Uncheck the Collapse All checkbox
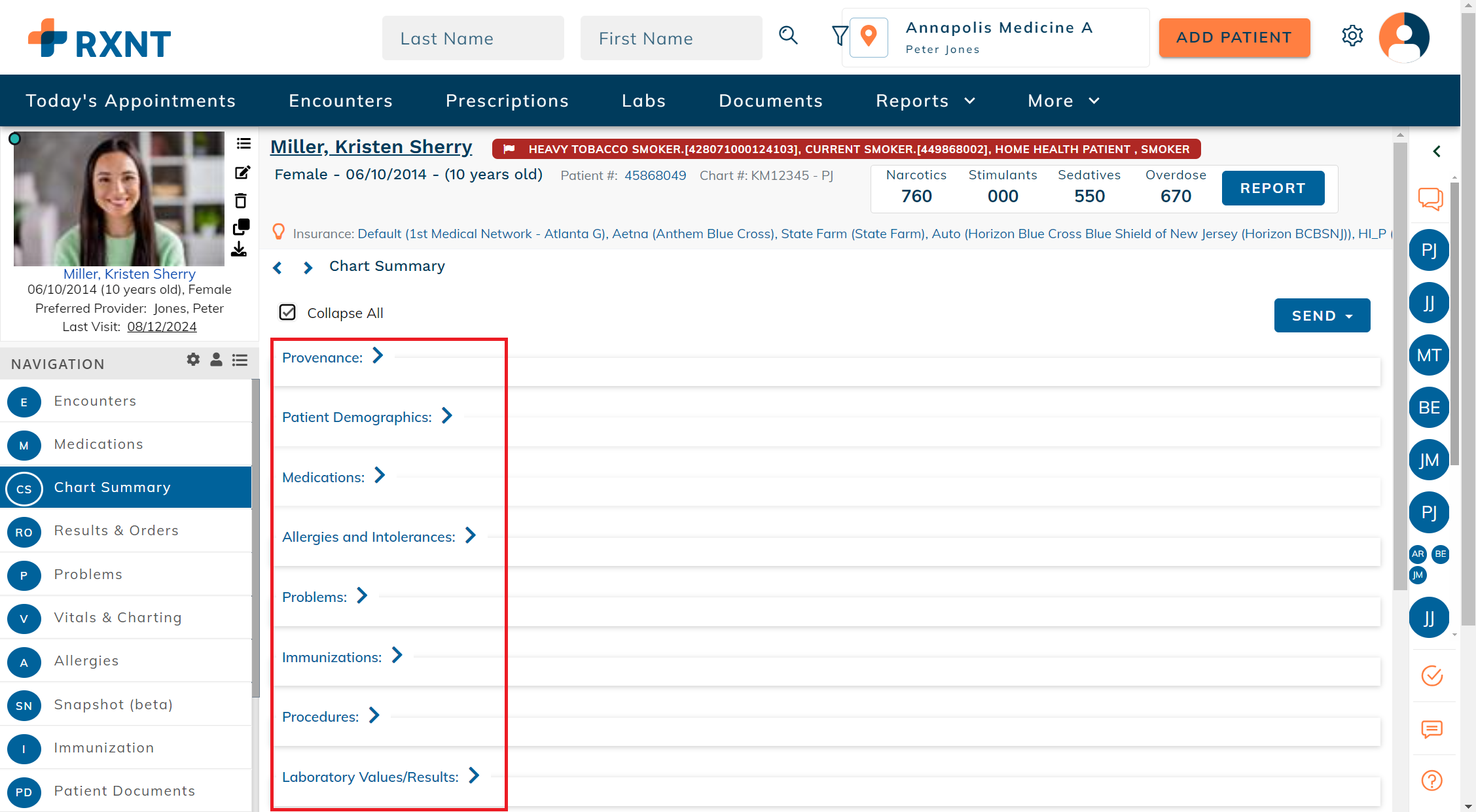 coord(287,312)
